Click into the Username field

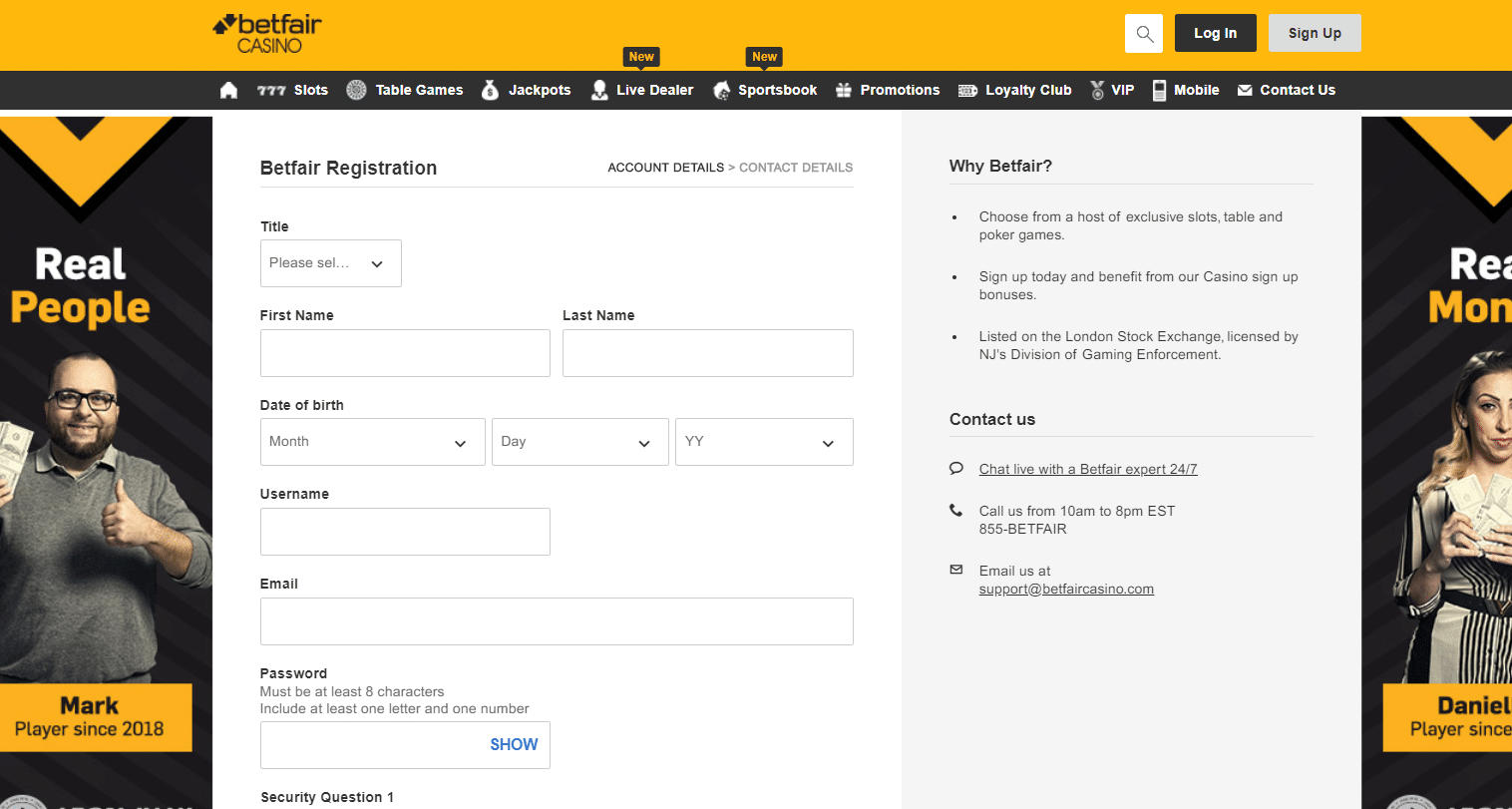coord(405,532)
